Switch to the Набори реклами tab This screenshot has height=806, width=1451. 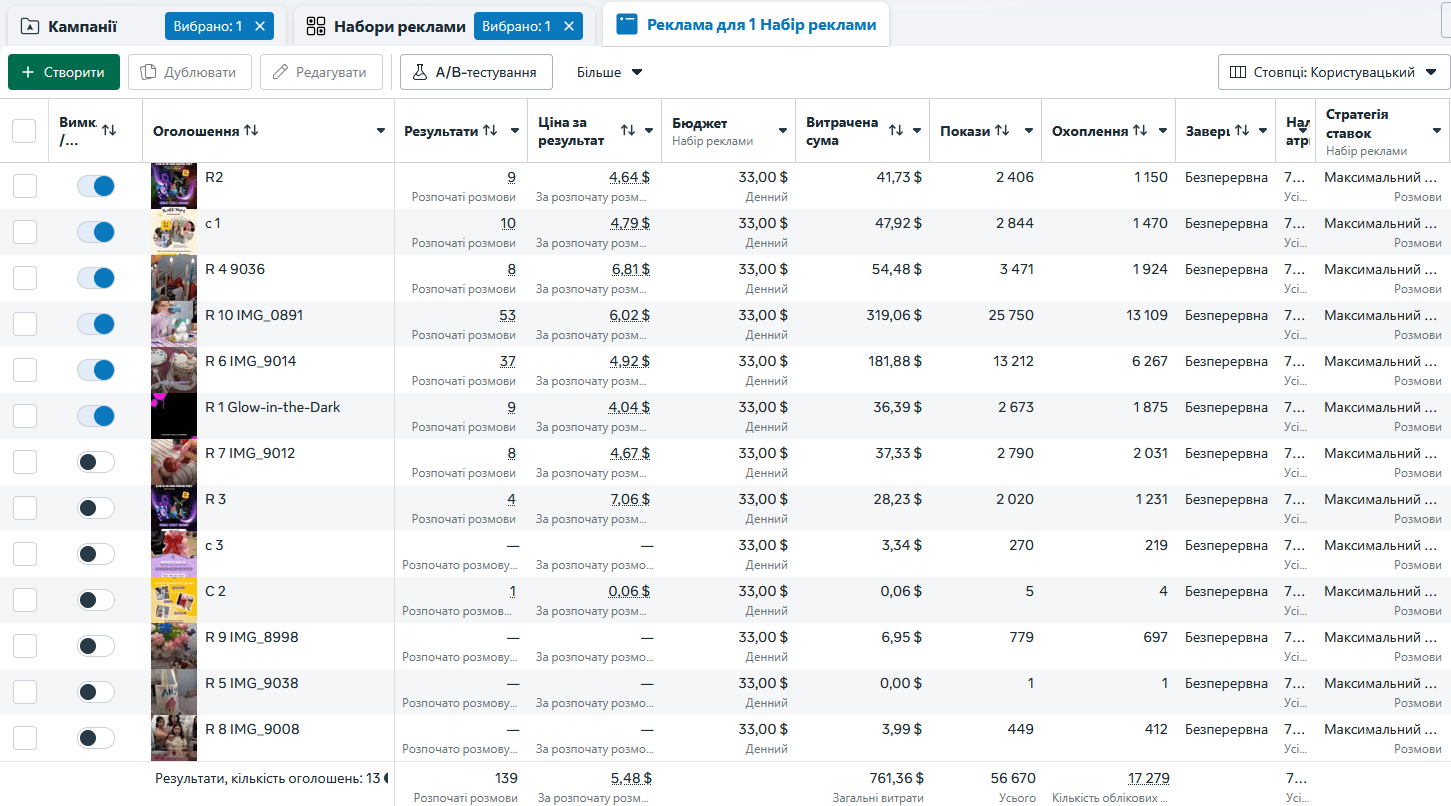coord(400,26)
